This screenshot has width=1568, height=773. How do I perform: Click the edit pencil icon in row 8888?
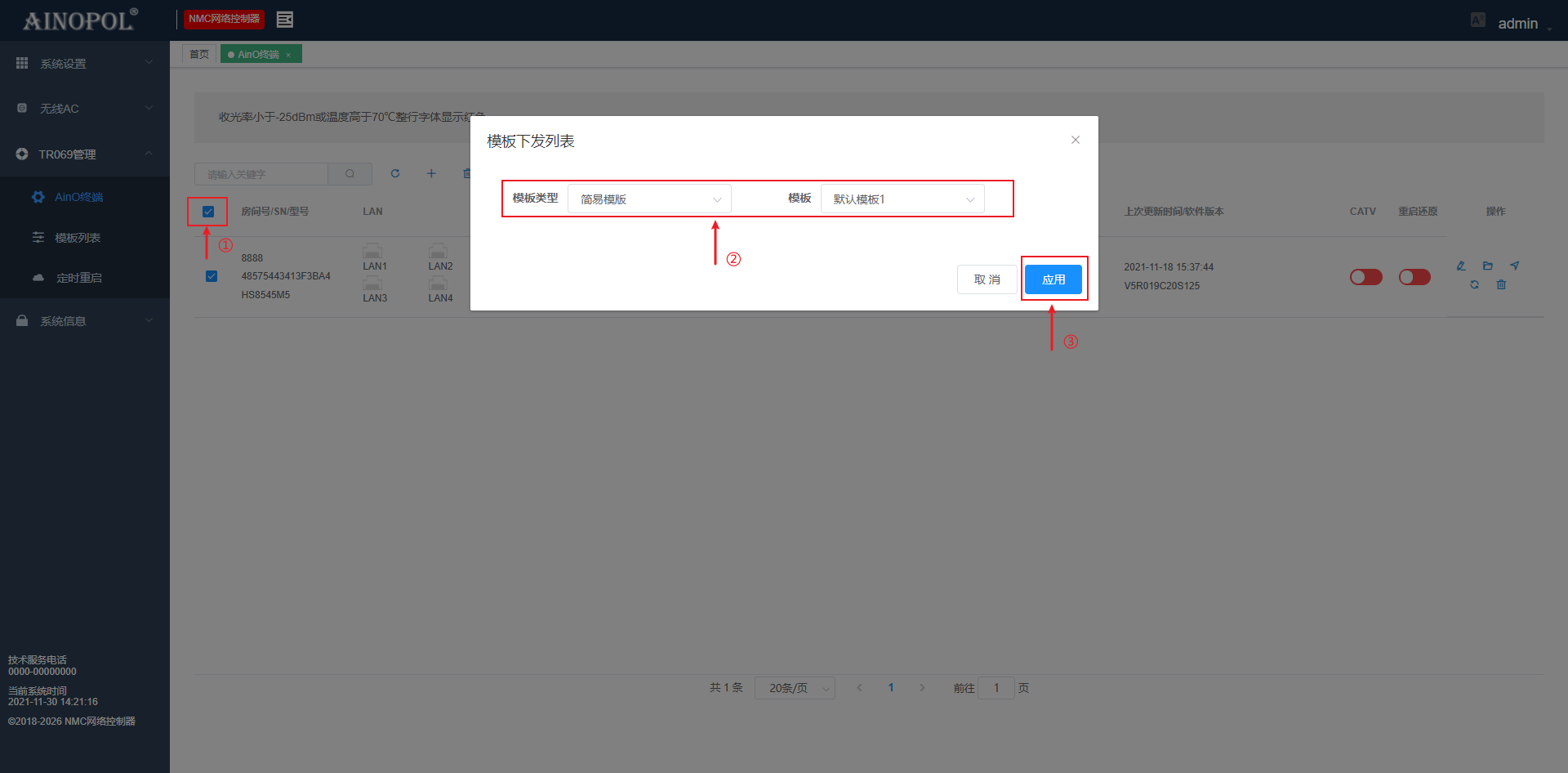tap(1461, 266)
